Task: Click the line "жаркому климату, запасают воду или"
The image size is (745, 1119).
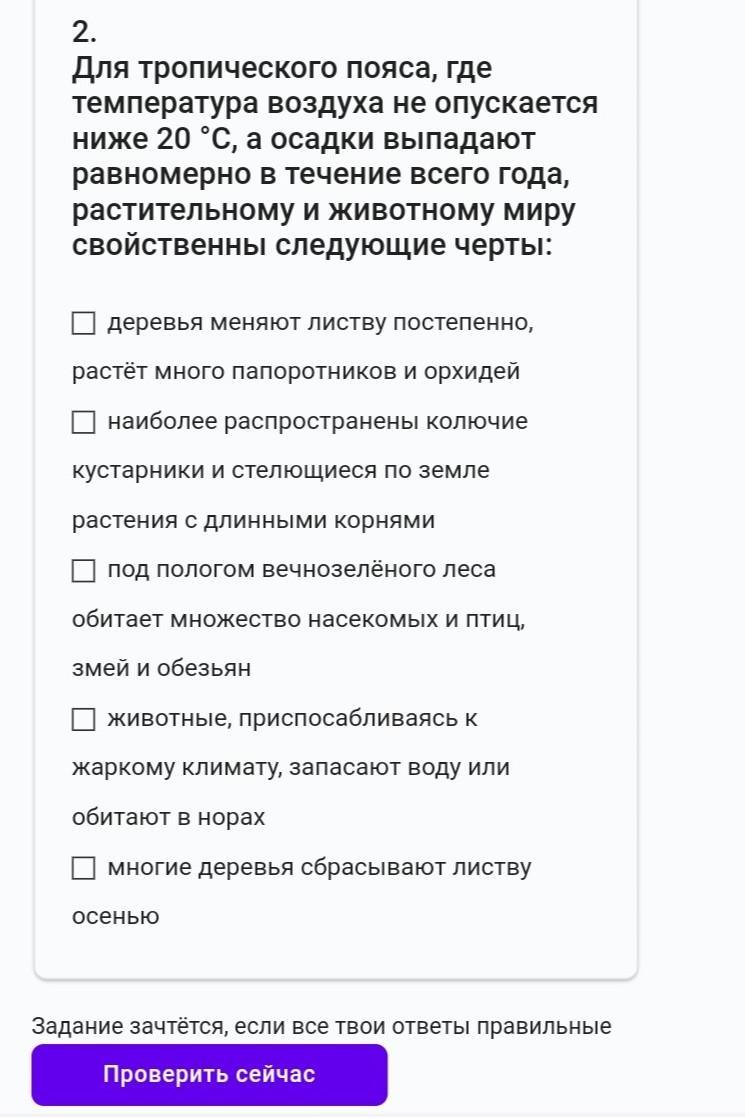Action: 291,767
